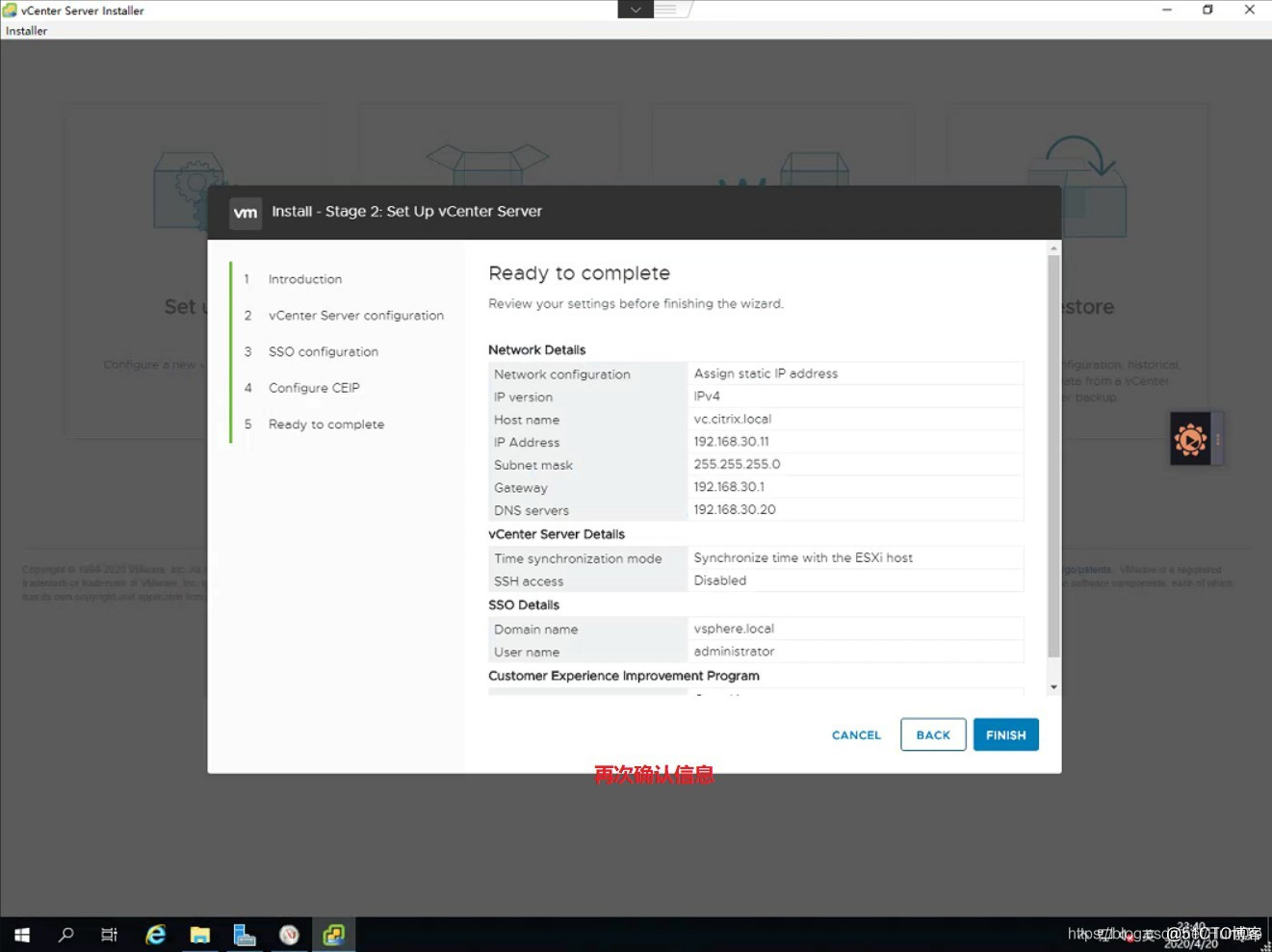This screenshot has width=1272, height=952.
Task: Select vCenter Server configuration step
Action: [356, 316]
